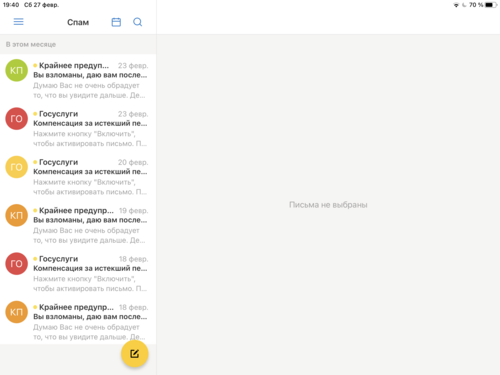Screen dimensions: 500x375
Task: Tap red ГО avatar of 23 февр. email
Action: (16, 119)
